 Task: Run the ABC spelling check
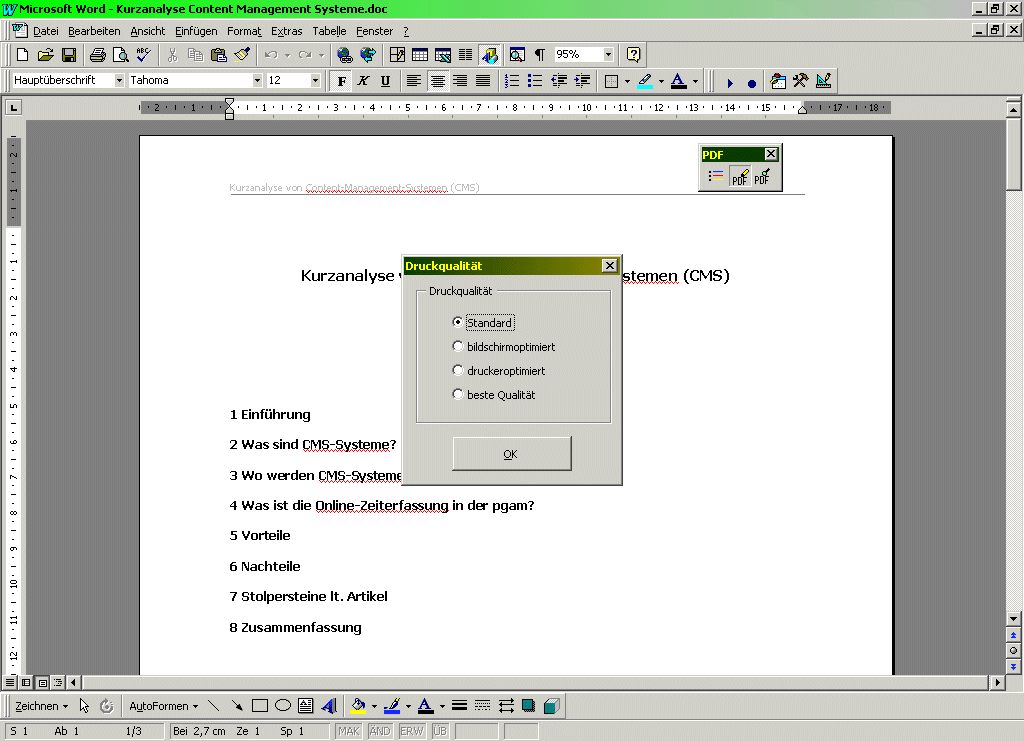(x=144, y=55)
